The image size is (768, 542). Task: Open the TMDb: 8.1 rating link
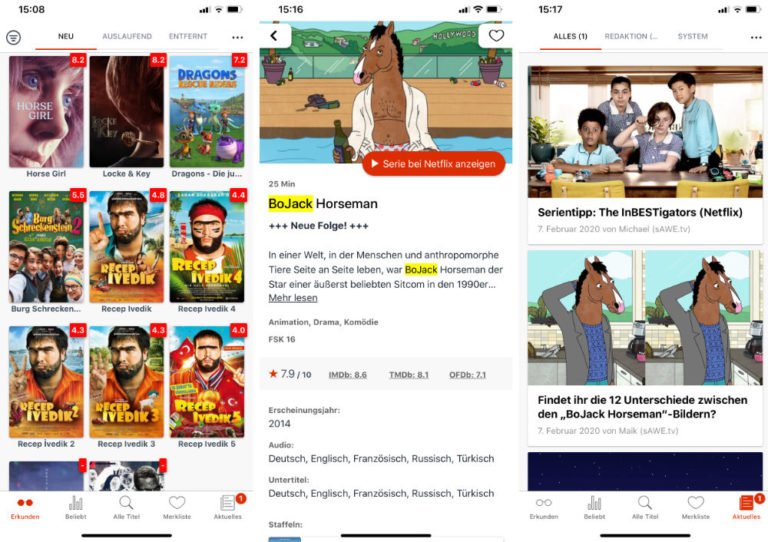click(x=408, y=375)
